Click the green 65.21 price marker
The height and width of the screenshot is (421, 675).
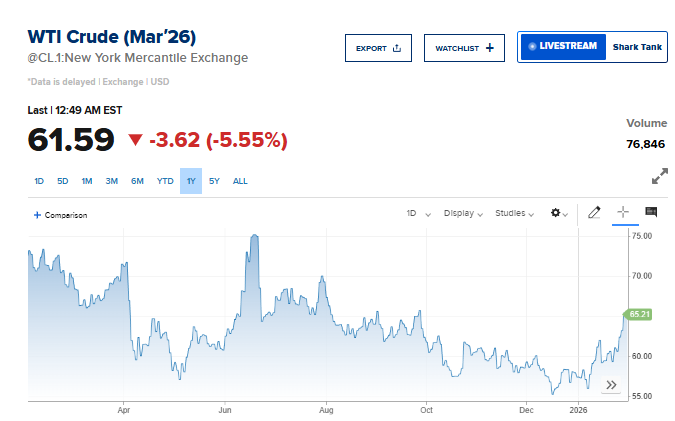click(x=639, y=314)
